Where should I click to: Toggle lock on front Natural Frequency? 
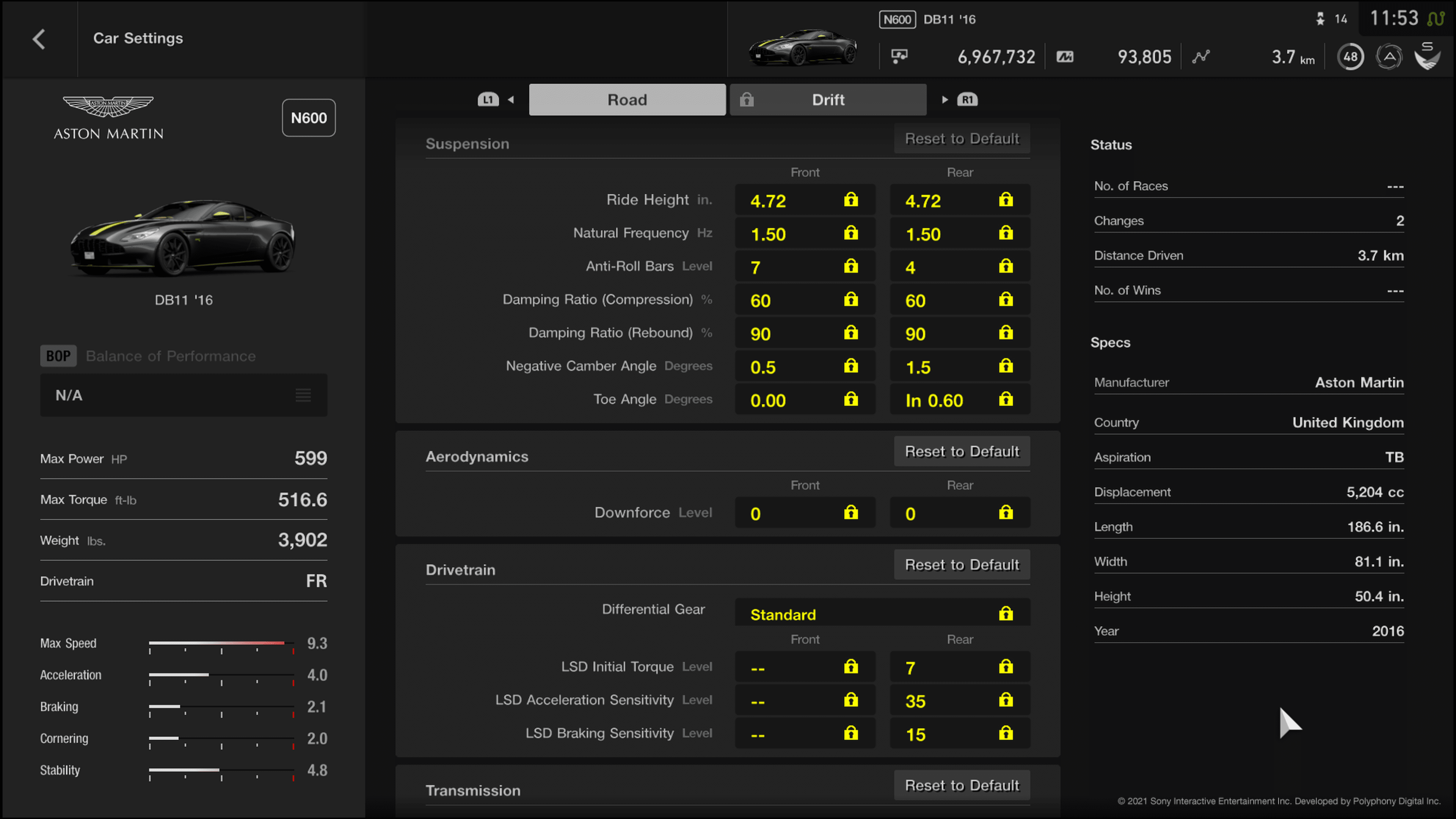(x=850, y=233)
